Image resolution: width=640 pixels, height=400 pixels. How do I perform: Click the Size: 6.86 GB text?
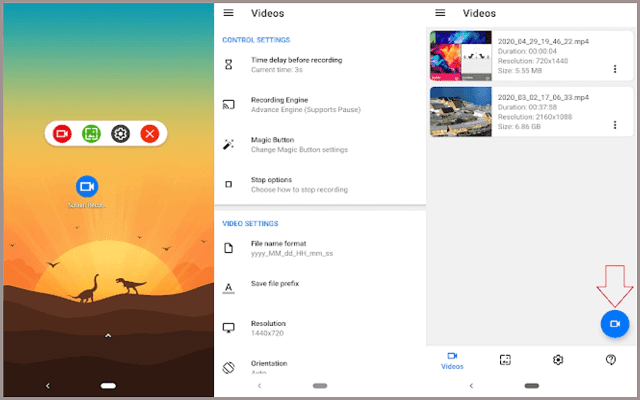519,127
